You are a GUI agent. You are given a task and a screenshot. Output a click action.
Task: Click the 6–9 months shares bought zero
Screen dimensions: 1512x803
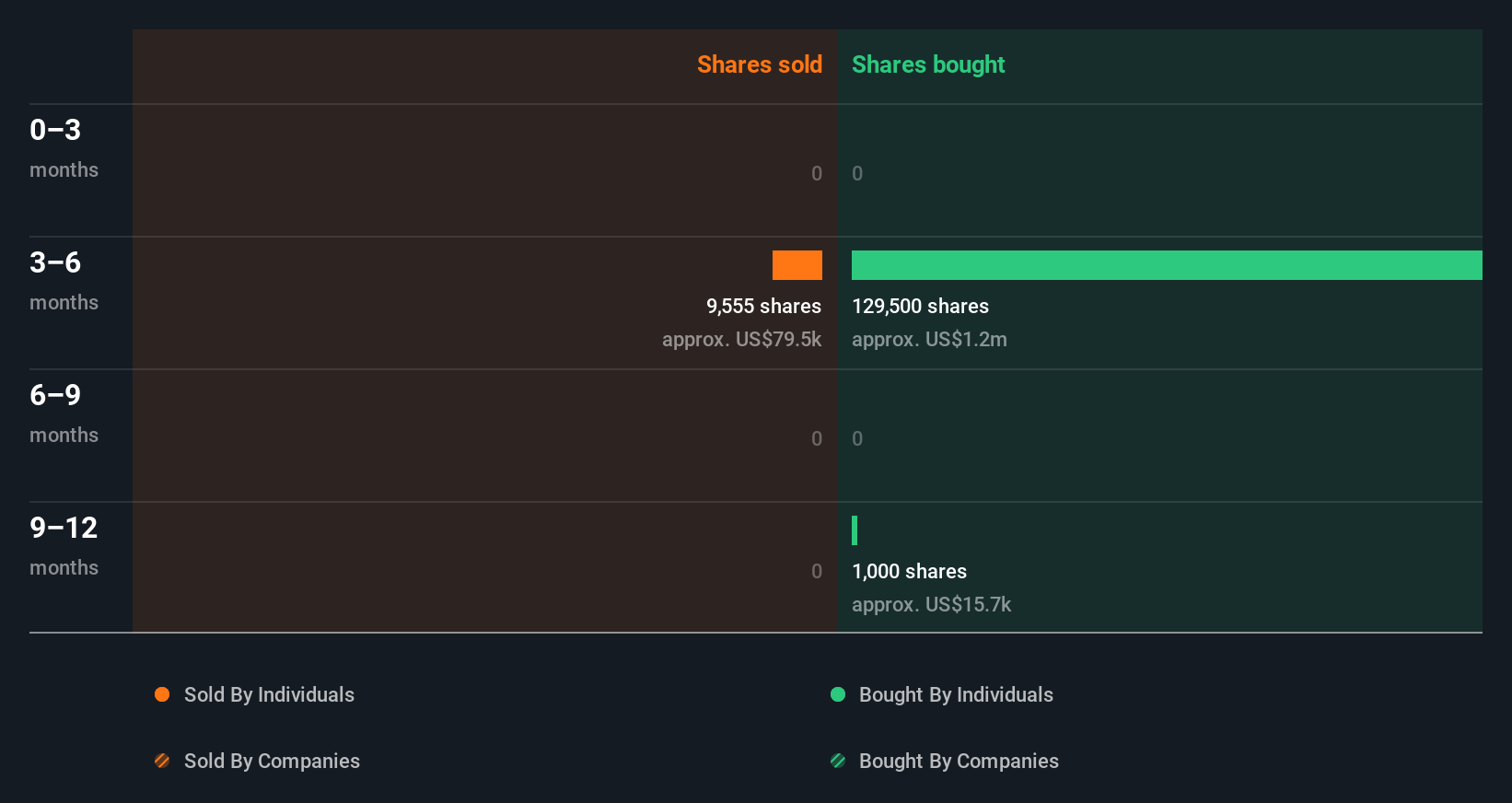tap(857, 438)
